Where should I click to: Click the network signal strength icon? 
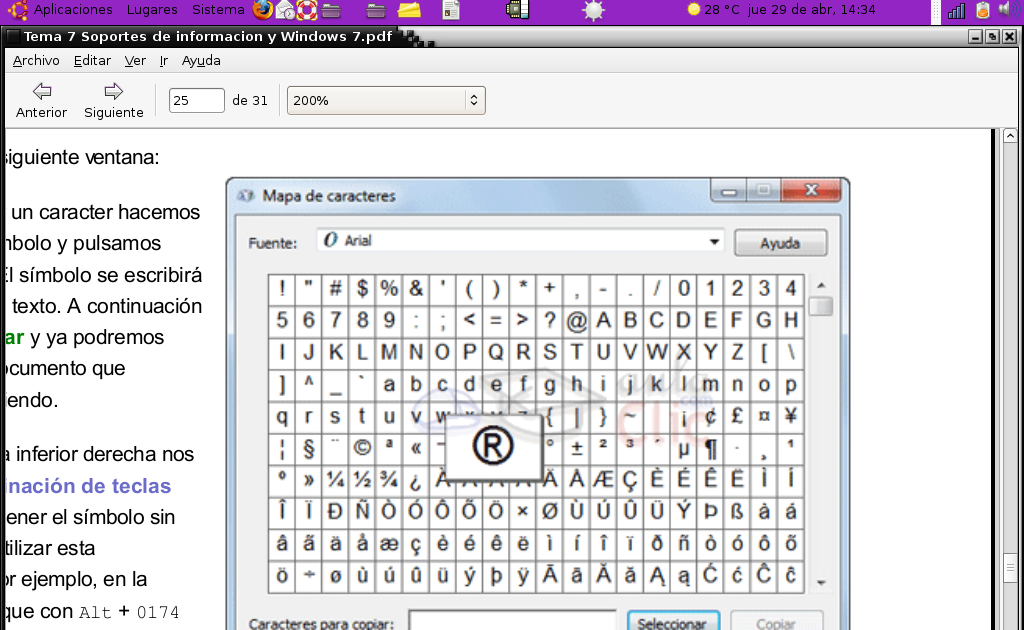point(957,10)
